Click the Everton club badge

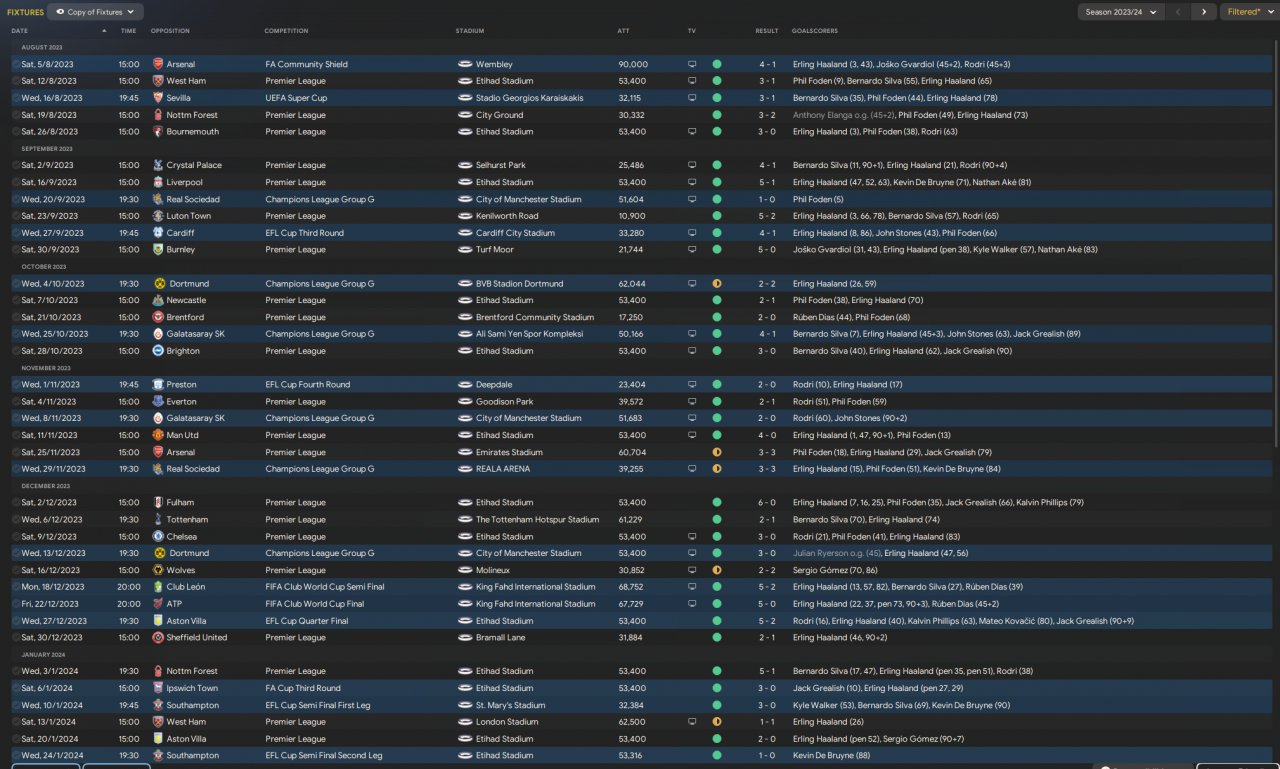(x=158, y=401)
